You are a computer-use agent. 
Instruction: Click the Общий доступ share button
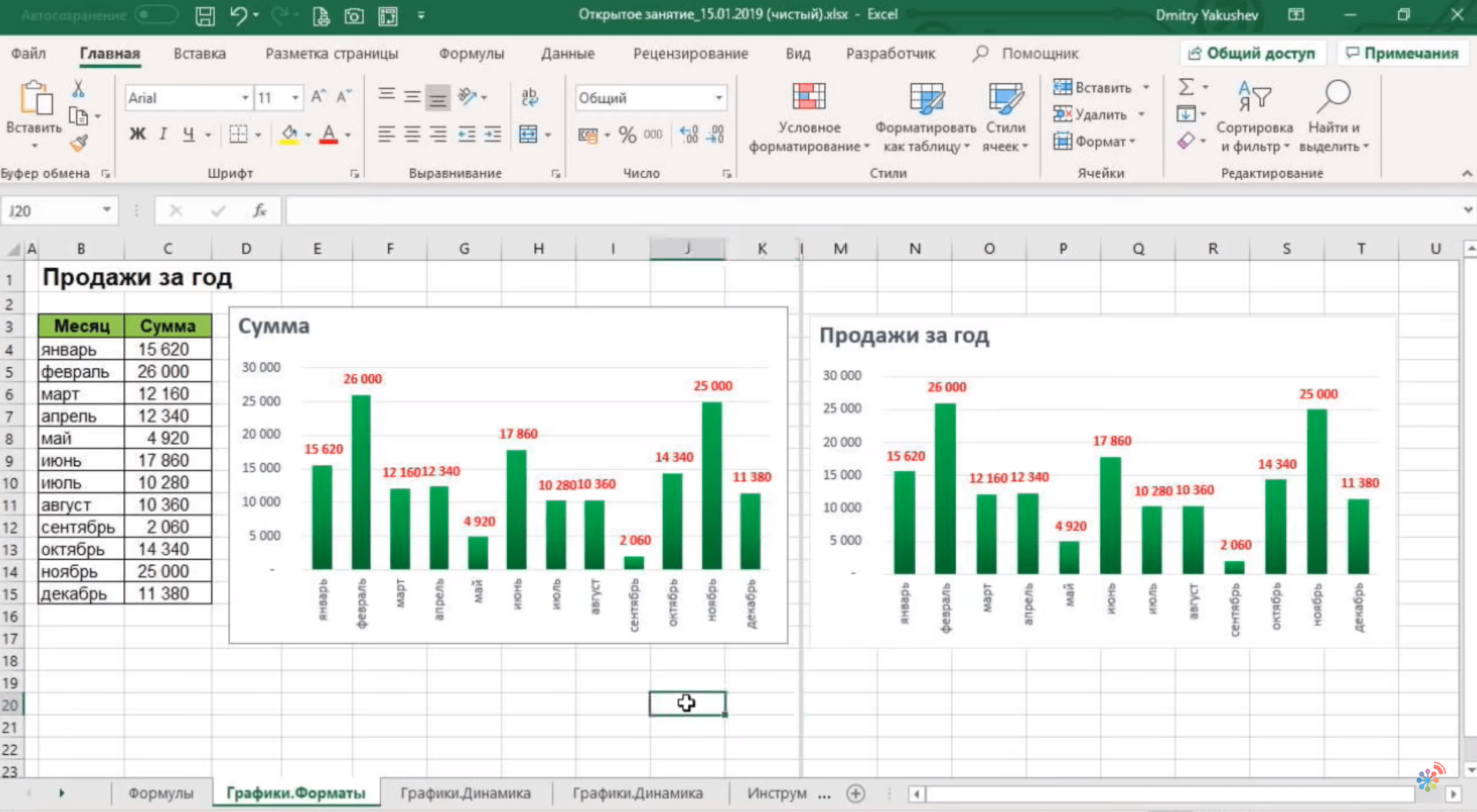(x=1251, y=53)
